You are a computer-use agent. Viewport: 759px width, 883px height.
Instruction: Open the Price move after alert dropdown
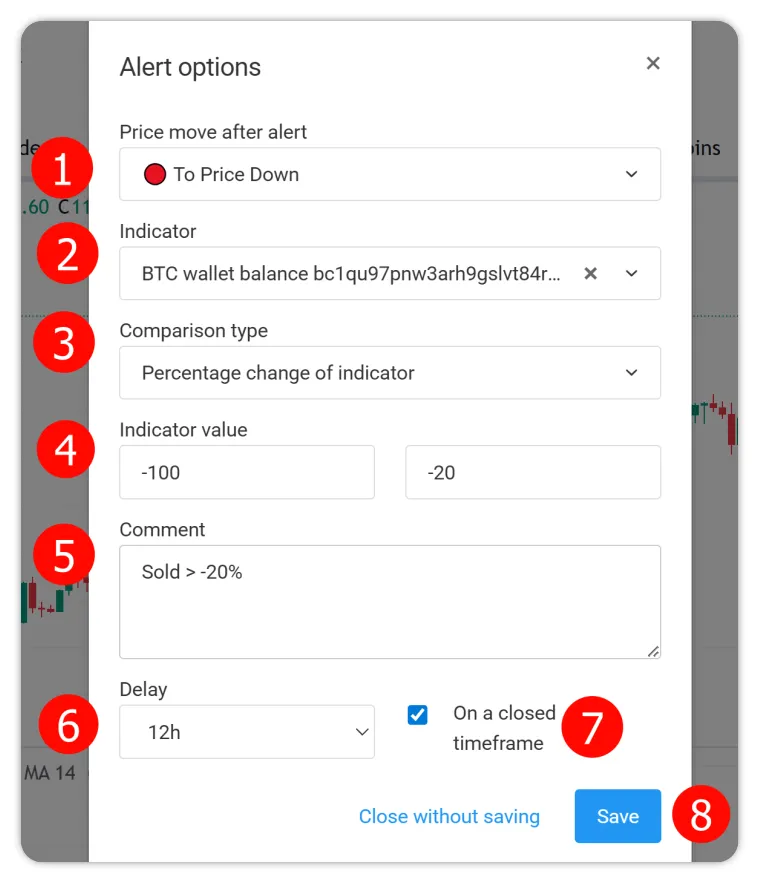tap(390, 175)
